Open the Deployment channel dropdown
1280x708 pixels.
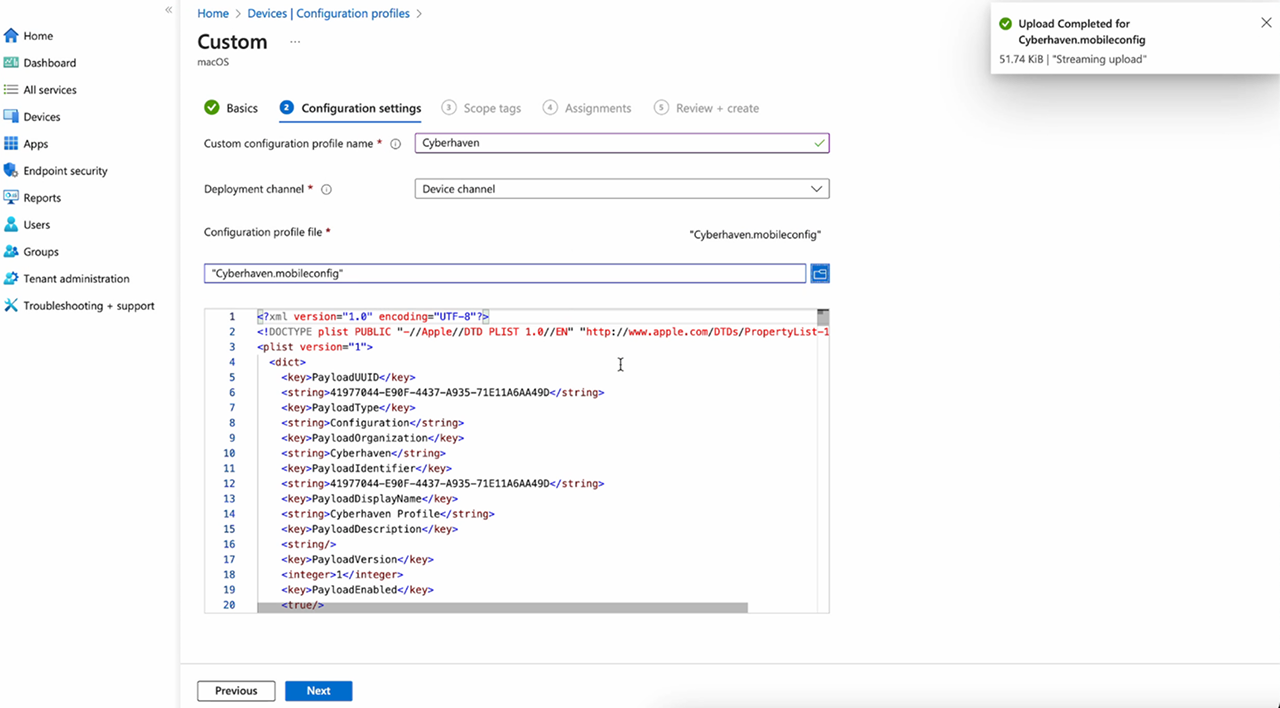(621, 189)
